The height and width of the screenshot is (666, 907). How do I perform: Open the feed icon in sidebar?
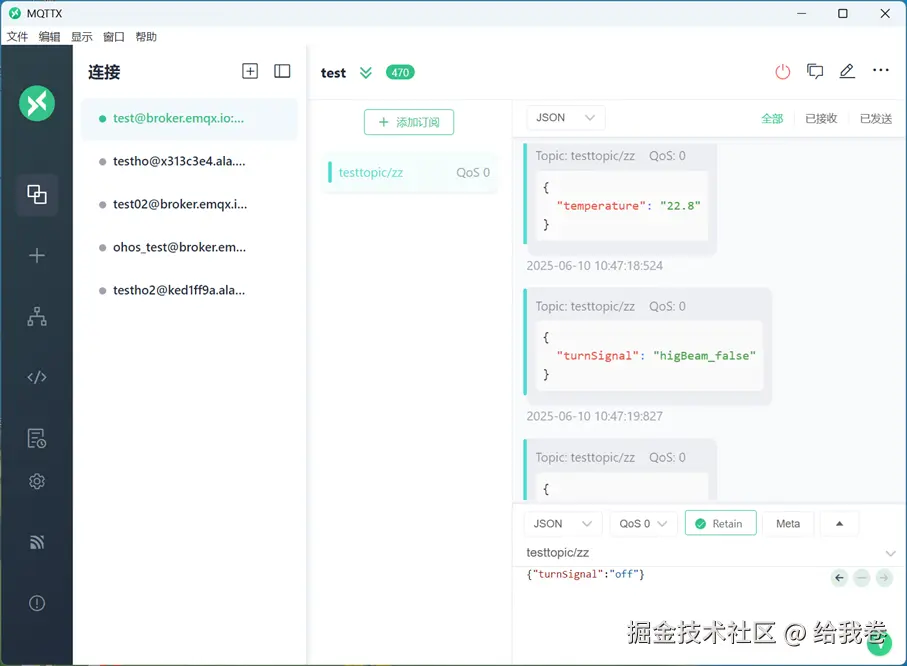coord(36,542)
